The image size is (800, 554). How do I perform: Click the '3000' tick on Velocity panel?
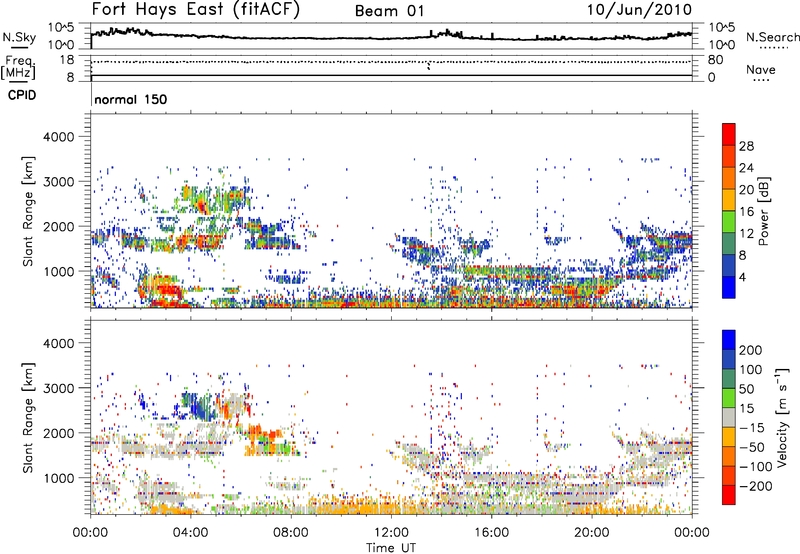(59, 388)
